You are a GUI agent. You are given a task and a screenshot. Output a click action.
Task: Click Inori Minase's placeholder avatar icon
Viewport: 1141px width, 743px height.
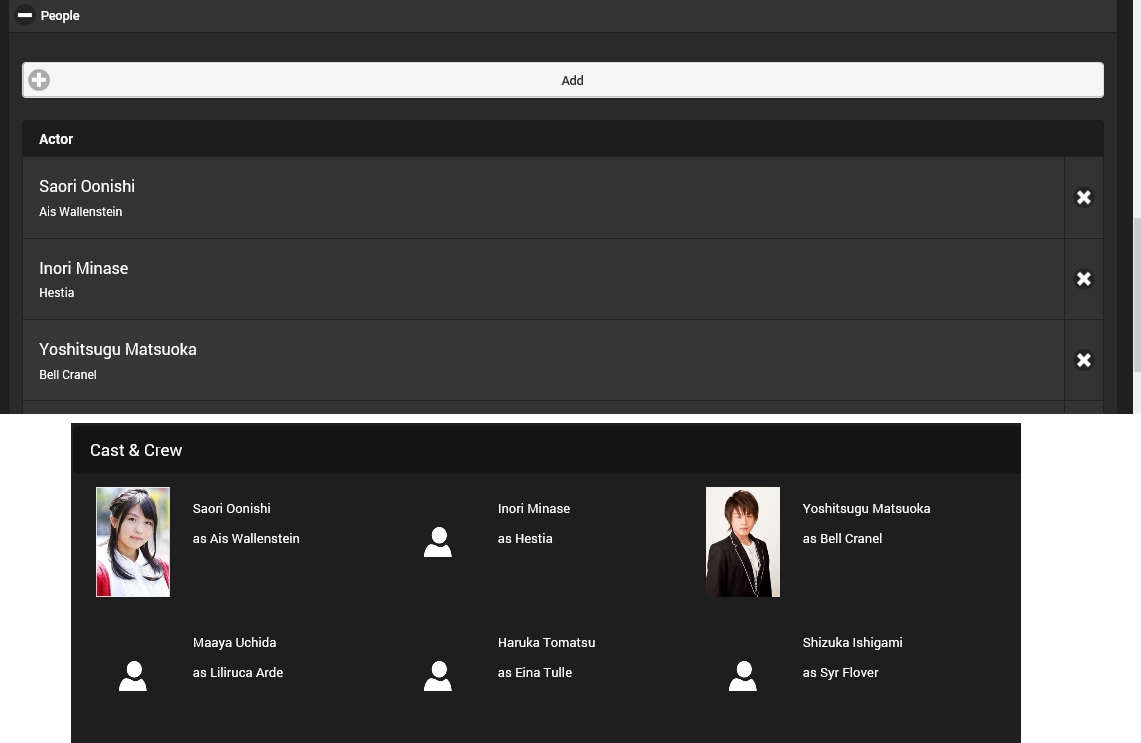click(438, 542)
